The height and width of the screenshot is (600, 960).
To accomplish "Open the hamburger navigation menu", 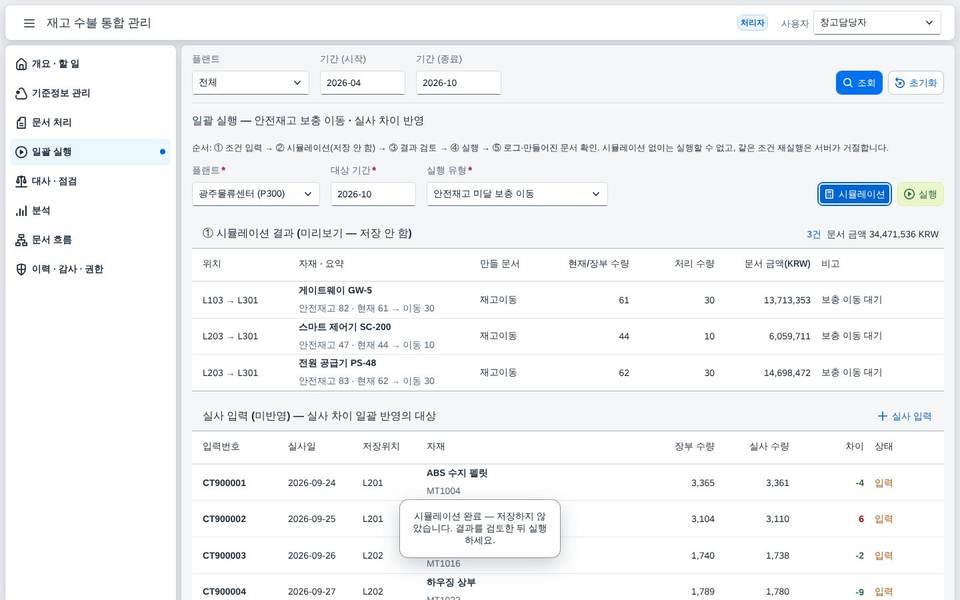I will coord(29,23).
